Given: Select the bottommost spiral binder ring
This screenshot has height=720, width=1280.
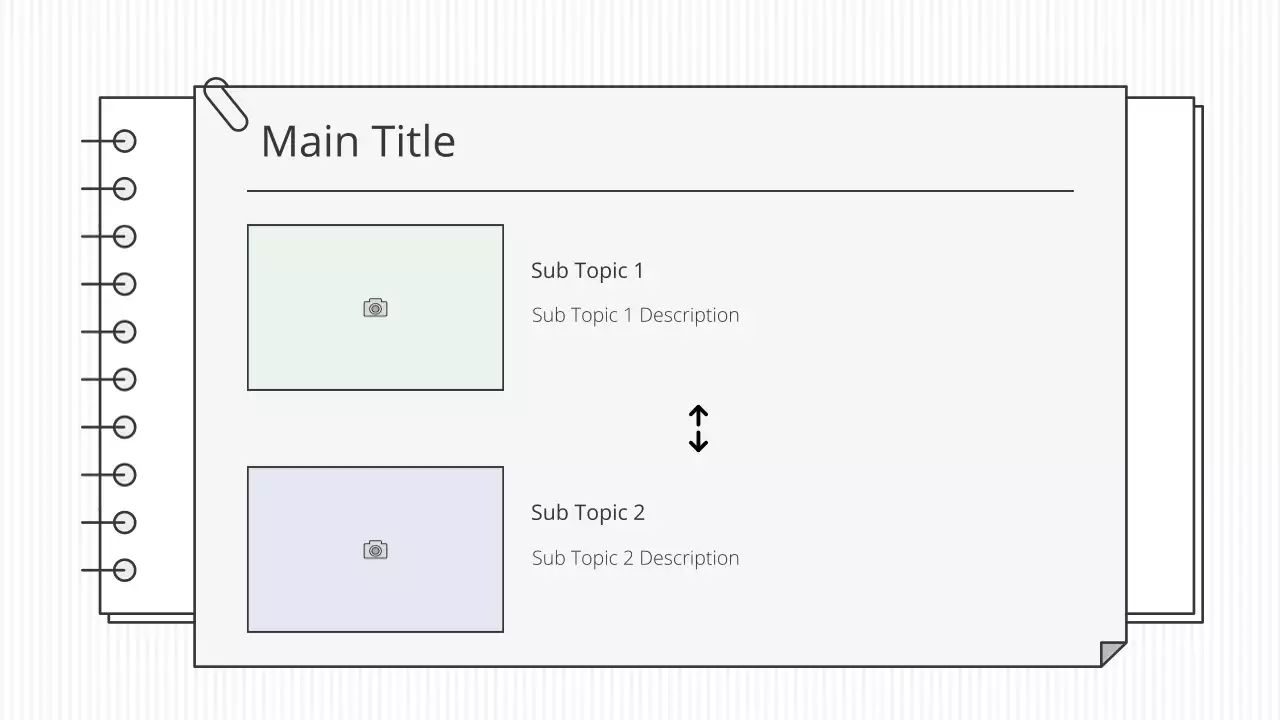Looking at the screenshot, I should 124,570.
